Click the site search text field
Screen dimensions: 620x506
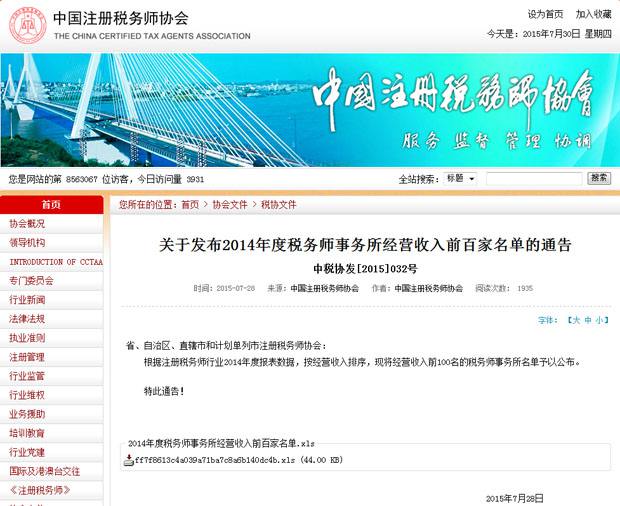click(533, 179)
